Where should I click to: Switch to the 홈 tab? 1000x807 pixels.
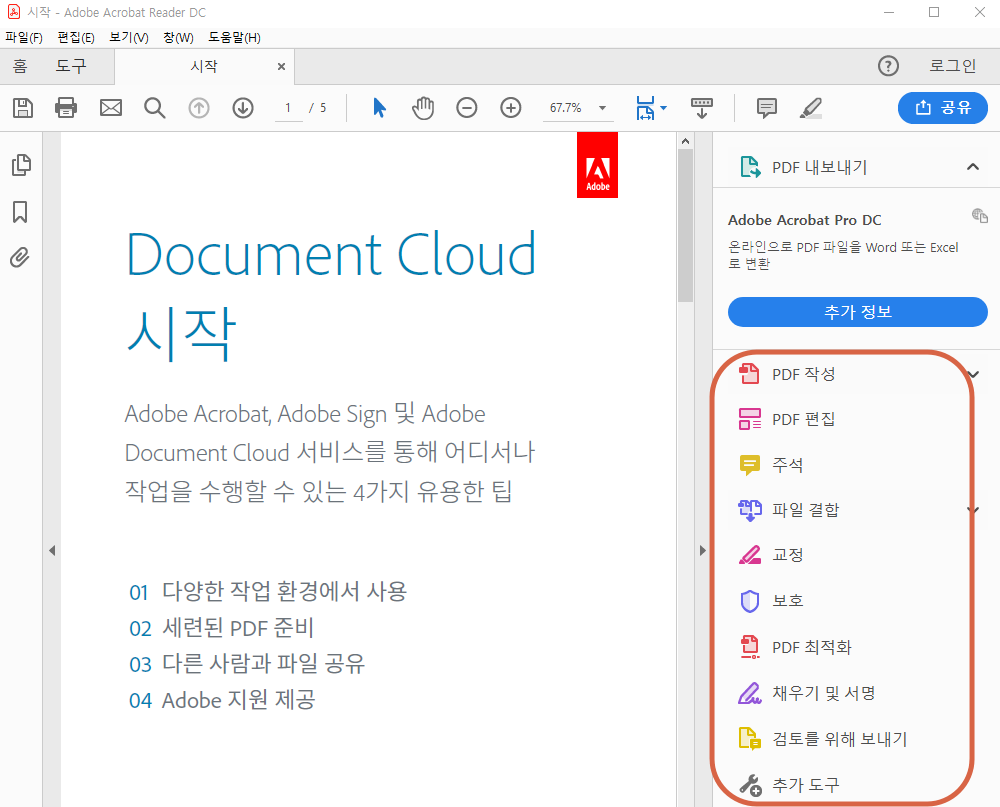tap(20, 66)
